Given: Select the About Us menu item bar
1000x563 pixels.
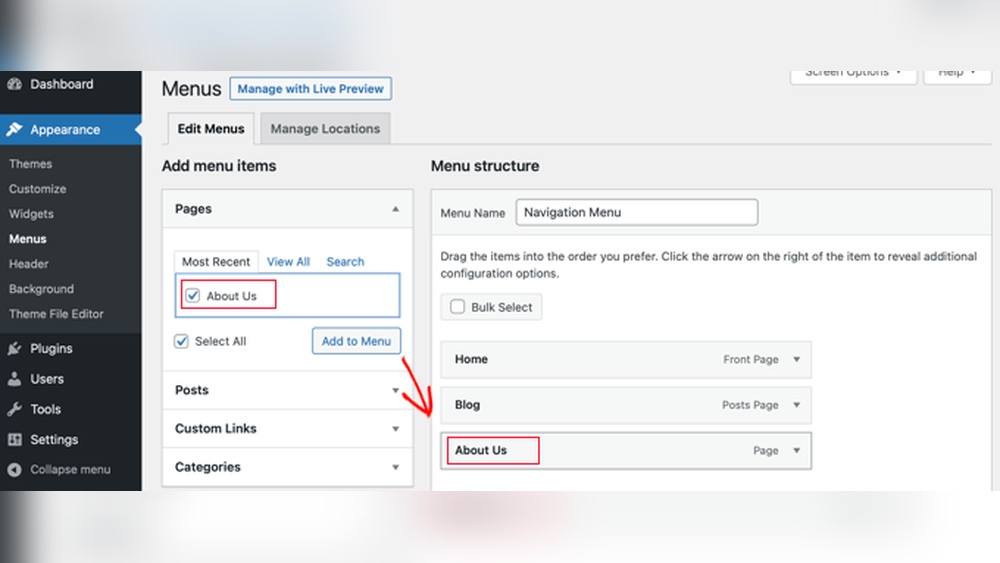Looking at the screenshot, I should pyautogui.click(x=626, y=451).
